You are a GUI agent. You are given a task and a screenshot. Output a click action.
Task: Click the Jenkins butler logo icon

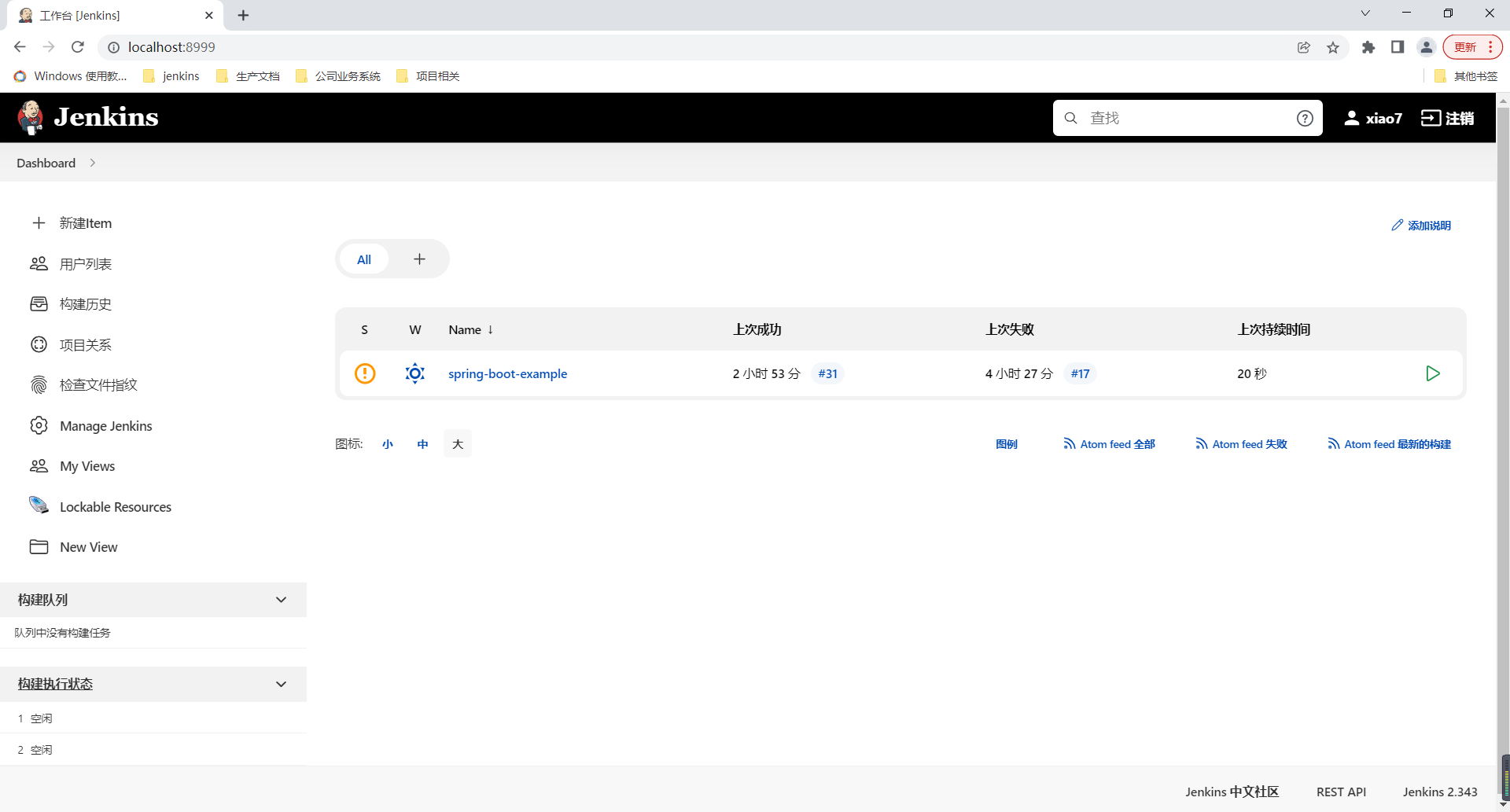point(31,118)
